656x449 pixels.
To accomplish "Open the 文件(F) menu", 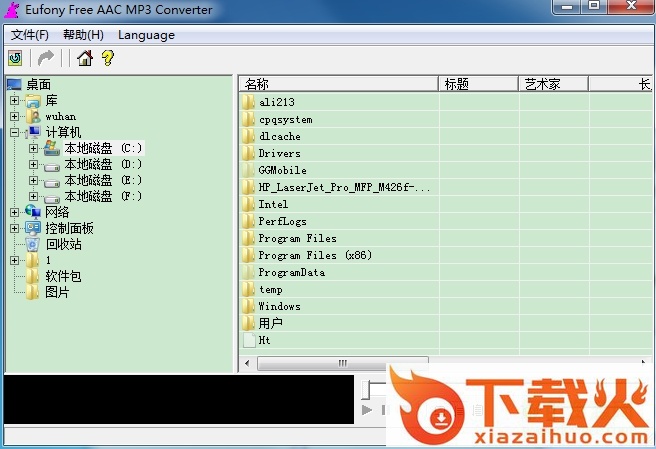I will tap(30, 35).
